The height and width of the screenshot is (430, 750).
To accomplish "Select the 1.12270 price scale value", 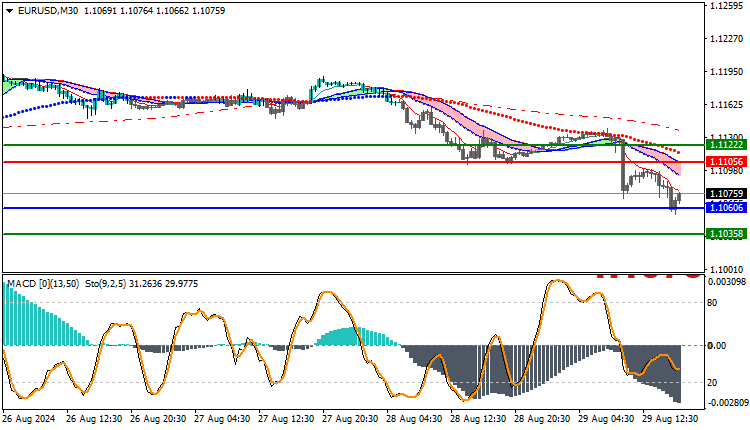I will click(x=727, y=39).
